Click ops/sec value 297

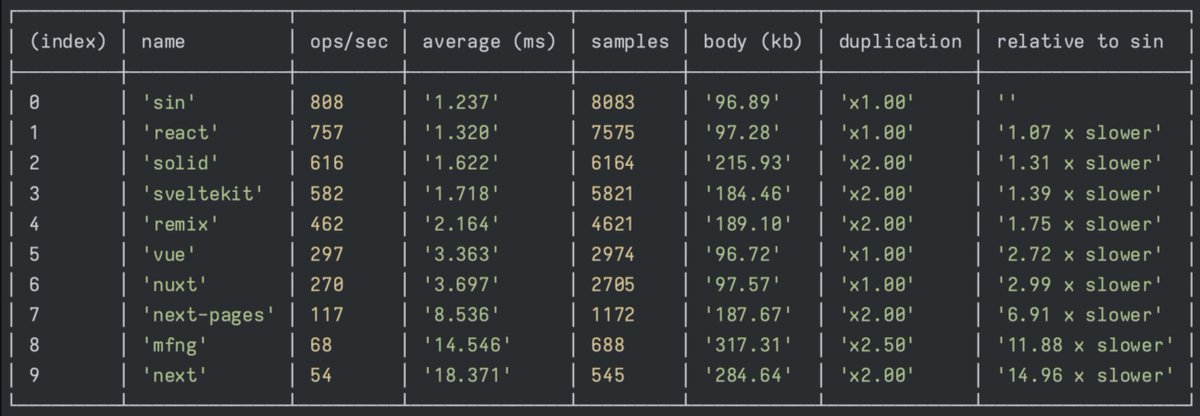pos(327,253)
